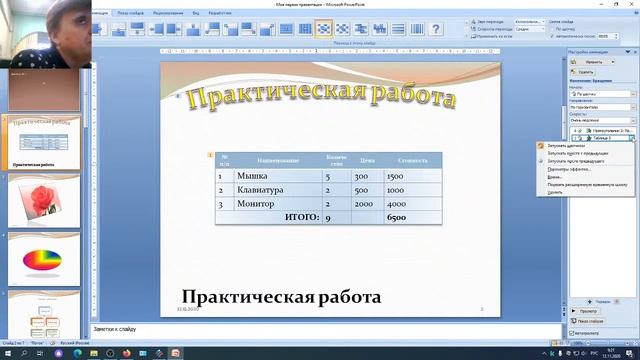Choose Запускать вместе с предыдущим

(x=578, y=153)
